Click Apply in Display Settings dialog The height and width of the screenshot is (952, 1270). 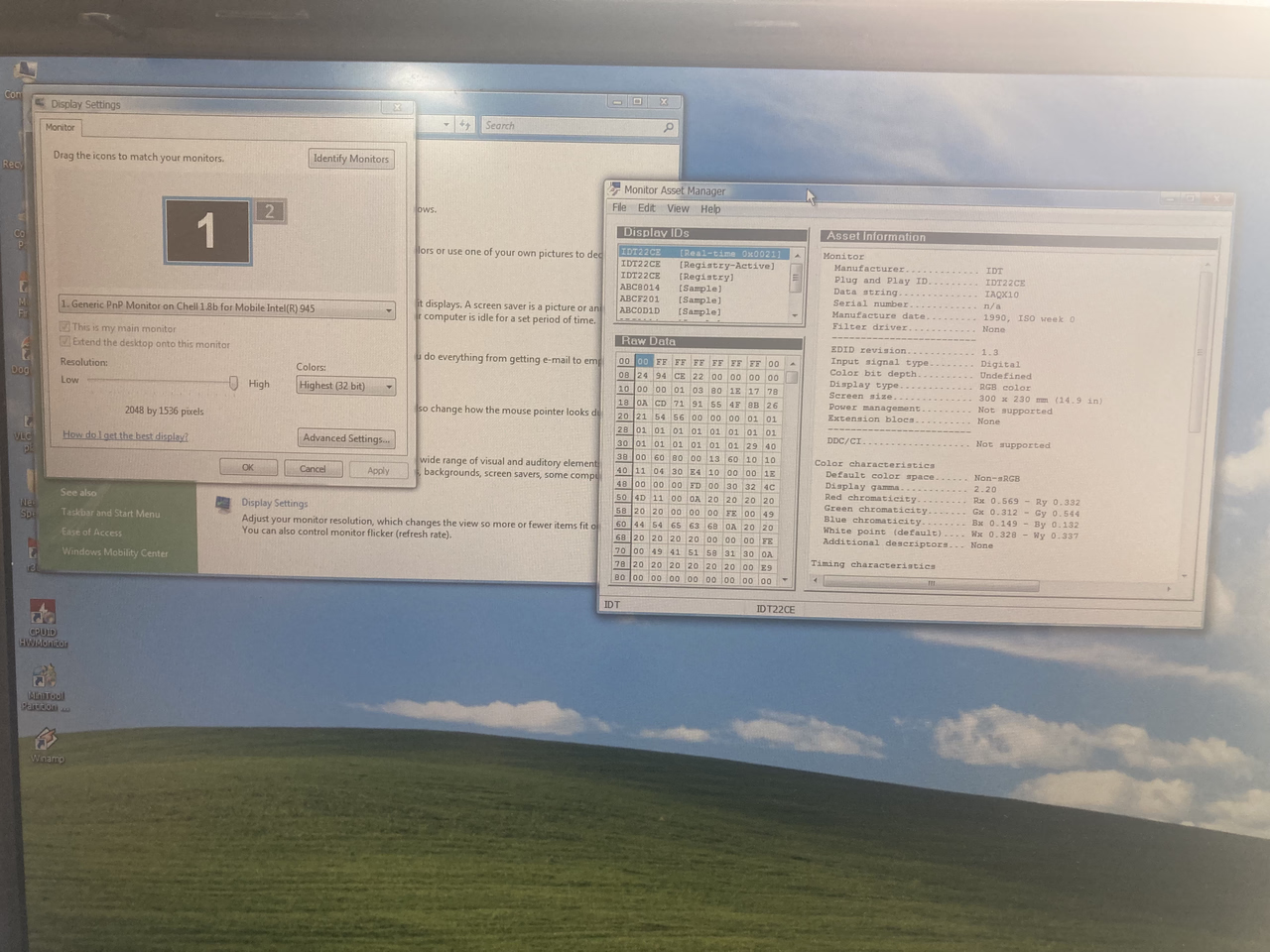pos(378,470)
